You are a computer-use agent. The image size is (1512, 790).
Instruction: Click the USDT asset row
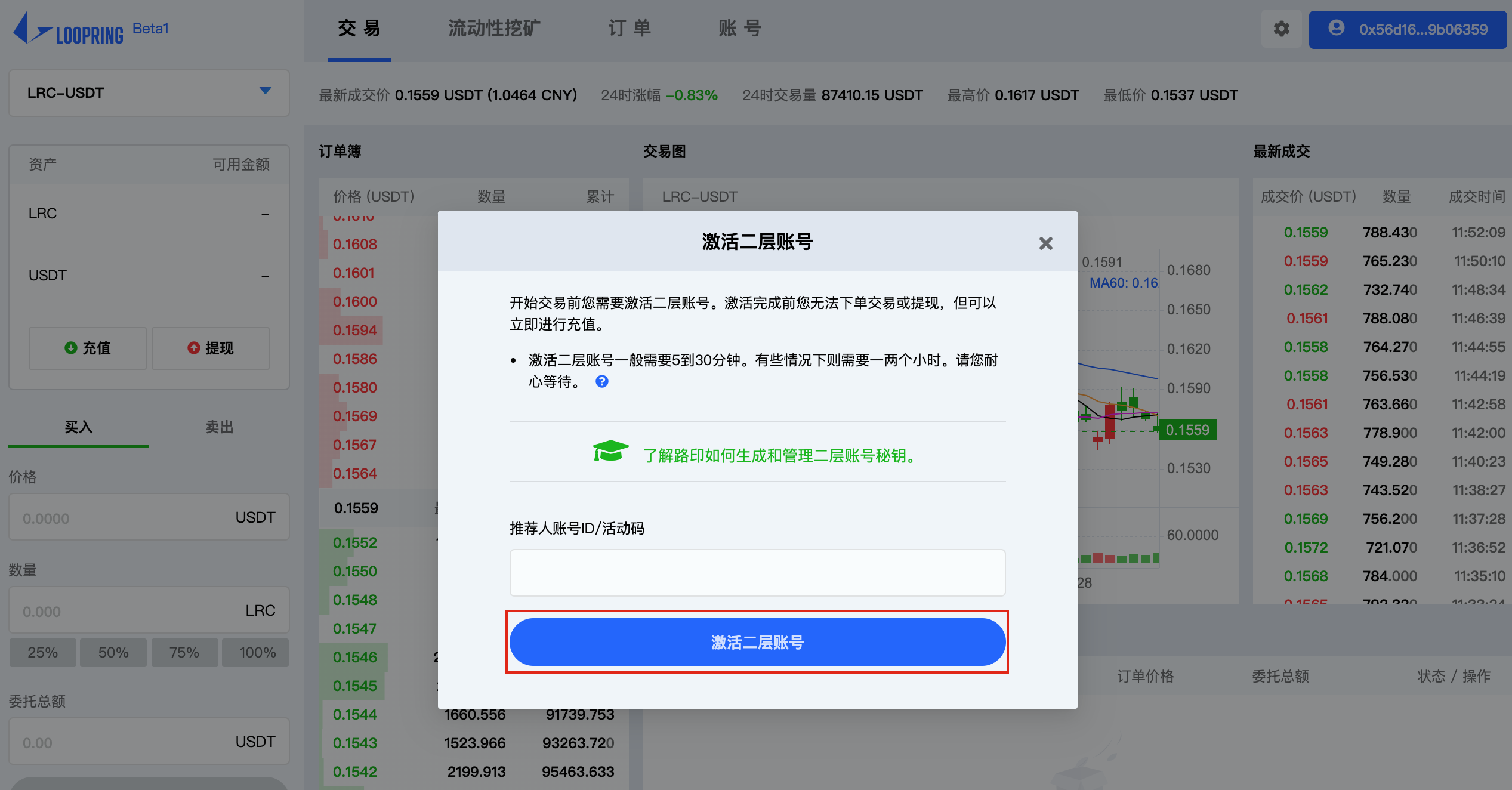(149, 275)
